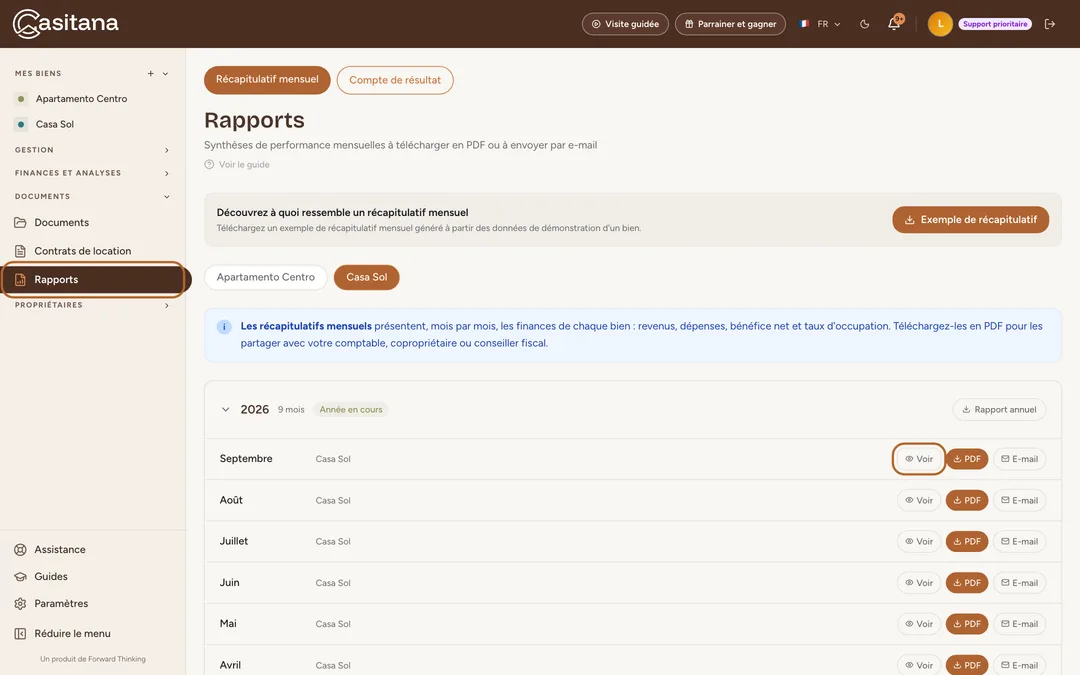This screenshot has width=1080, height=675.
Task: Click the logout icon
Action: (x=1050, y=24)
